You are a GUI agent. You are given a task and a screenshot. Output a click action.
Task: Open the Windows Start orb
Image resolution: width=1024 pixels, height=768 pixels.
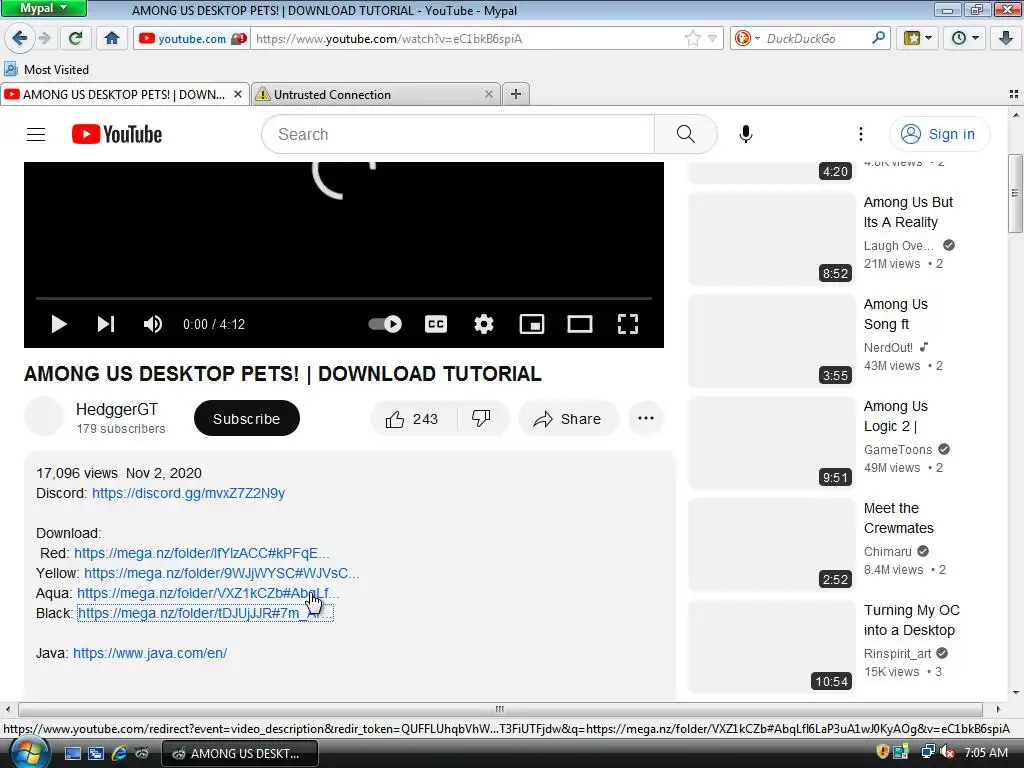pyautogui.click(x=29, y=752)
